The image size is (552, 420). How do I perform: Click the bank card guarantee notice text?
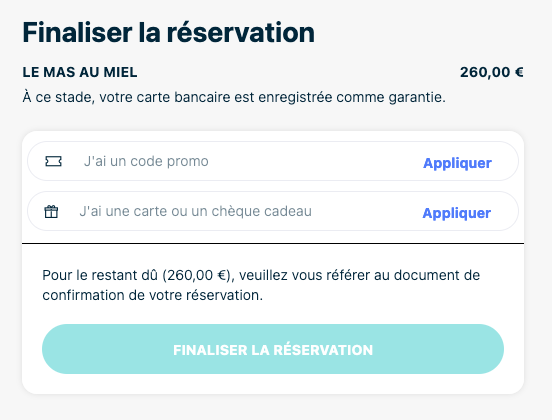[x=234, y=97]
